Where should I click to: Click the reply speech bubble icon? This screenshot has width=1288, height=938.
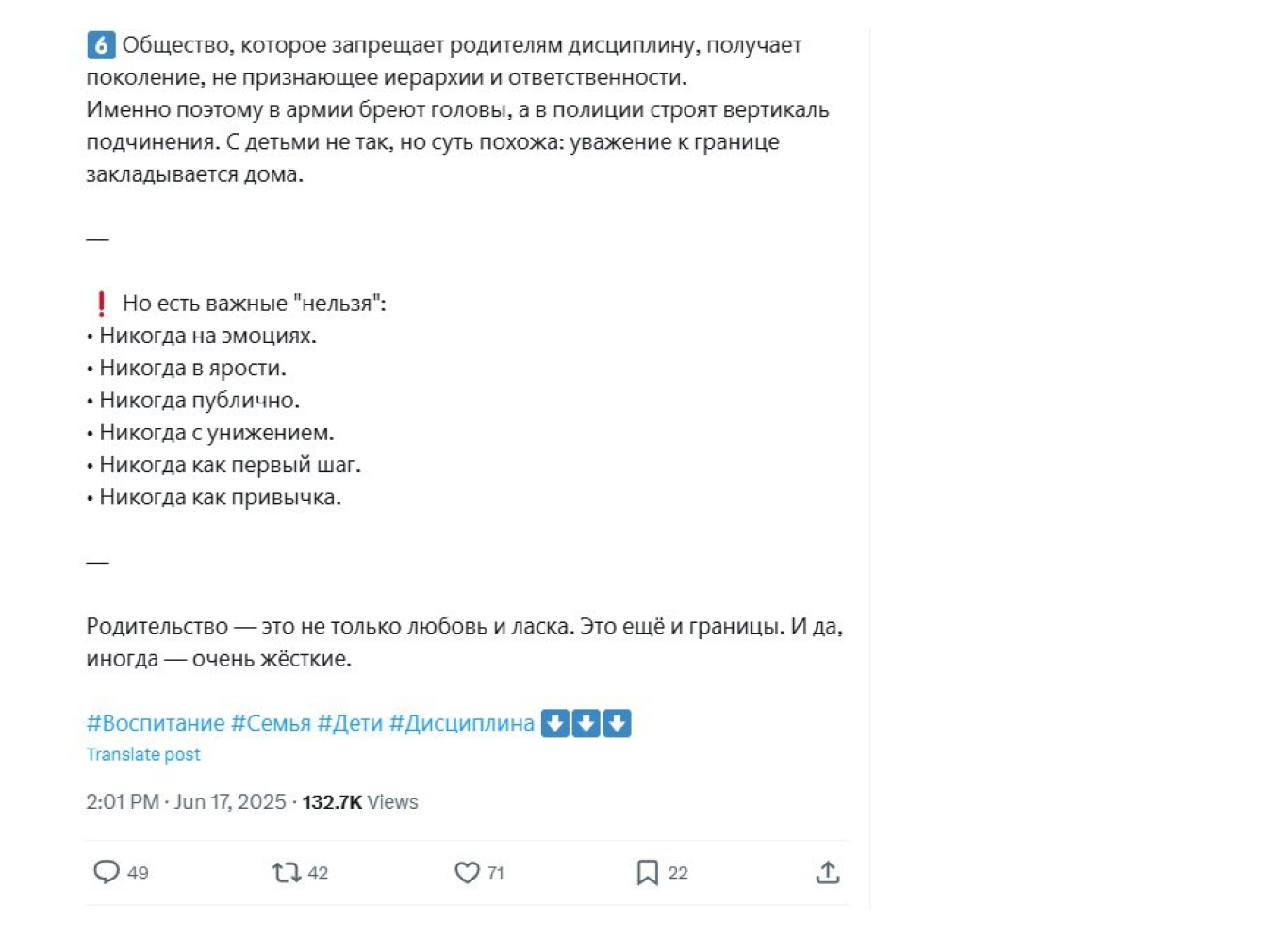pyautogui.click(x=106, y=872)
